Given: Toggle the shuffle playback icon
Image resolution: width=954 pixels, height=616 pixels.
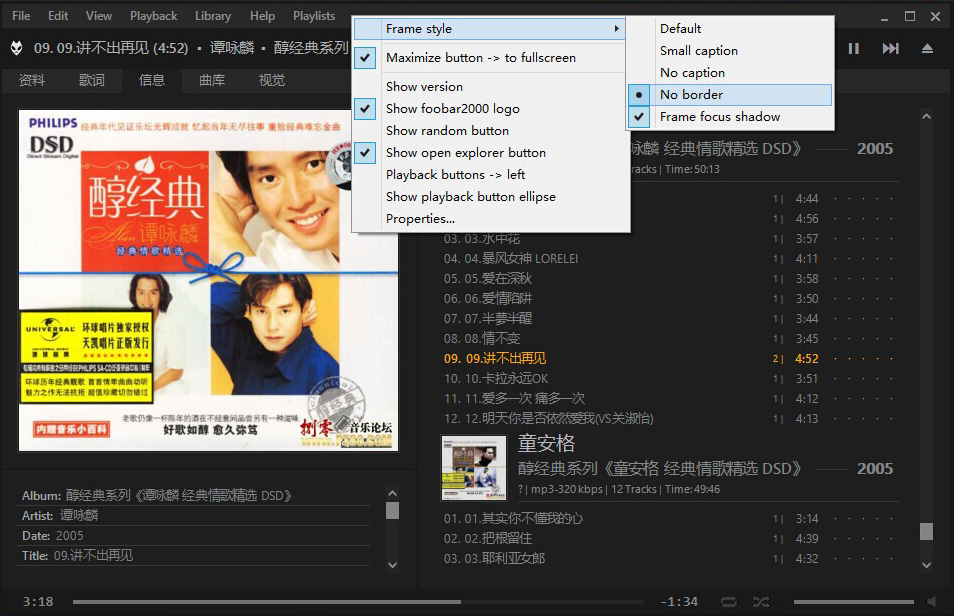Looking at the screenshot, I should 761,602.
